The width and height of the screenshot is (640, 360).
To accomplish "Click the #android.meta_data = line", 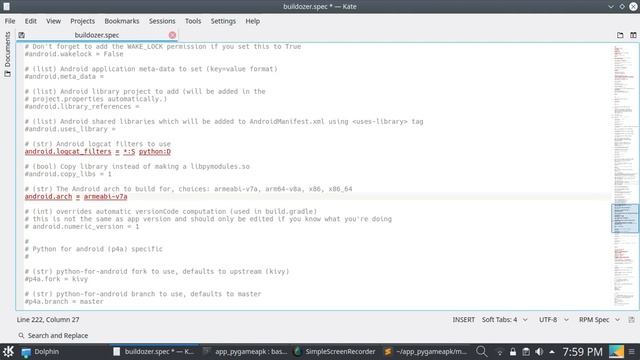I will pyautogui.click(x=64, y=77).
